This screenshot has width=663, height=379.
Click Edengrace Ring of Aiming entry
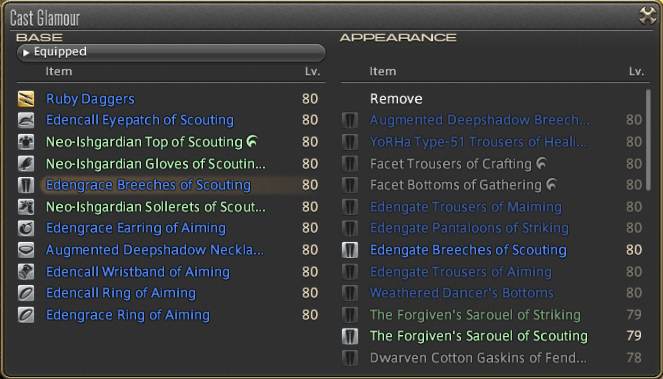click(171, 315)
